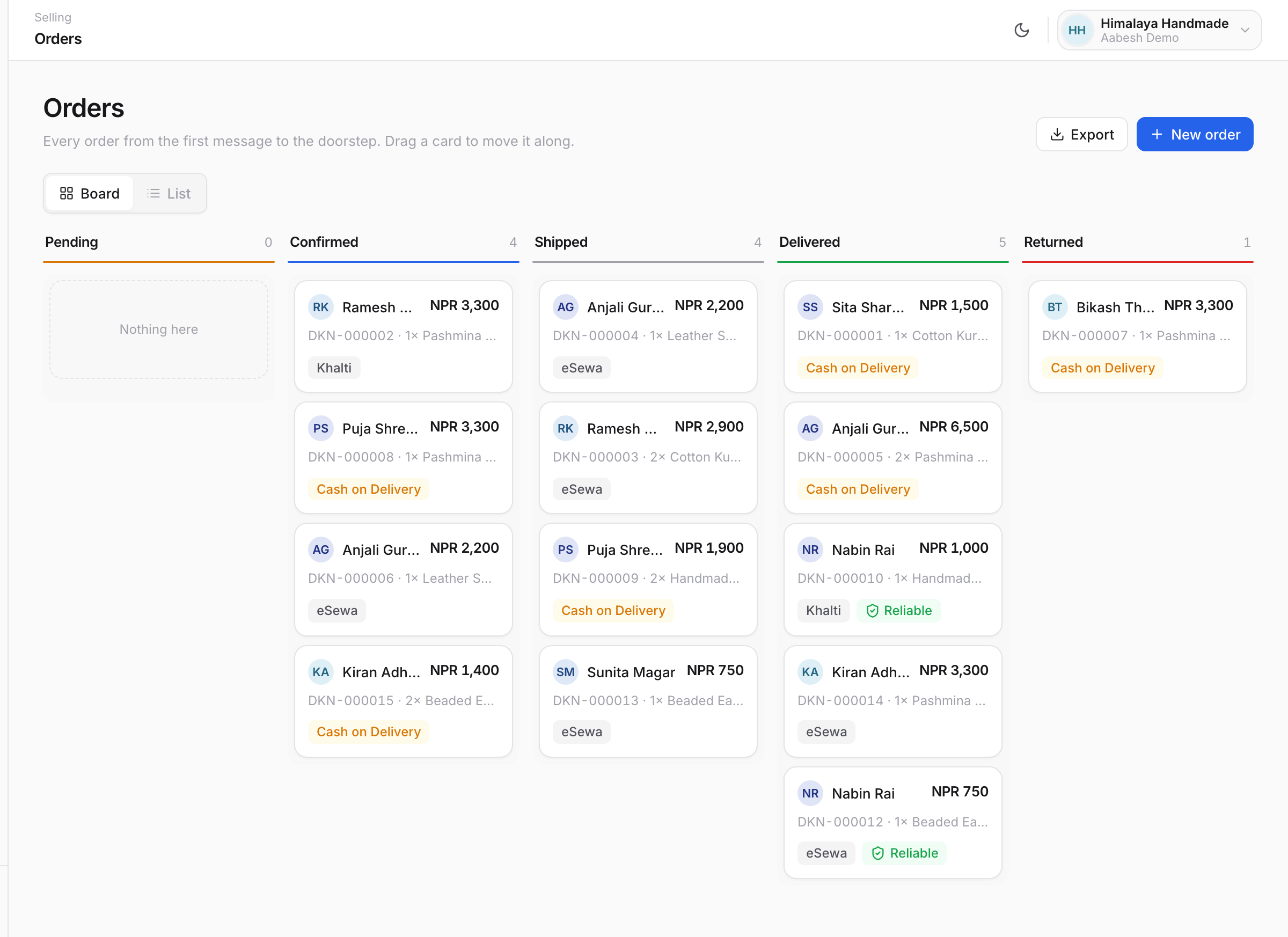1288x937 pixels.
Task: Click the NPR 2,900 amount on DKN-000003
Action: [x=709, y=427]
